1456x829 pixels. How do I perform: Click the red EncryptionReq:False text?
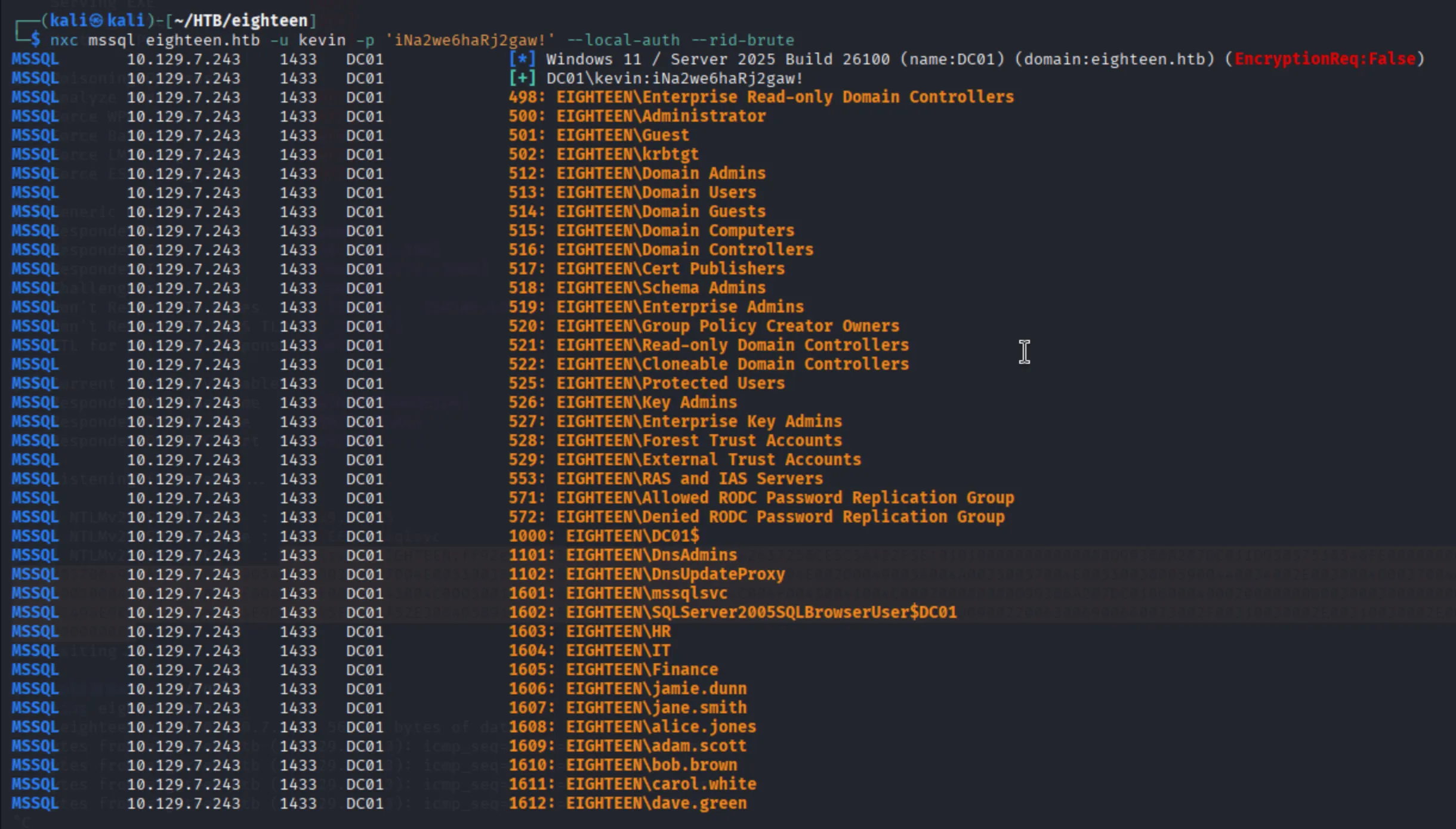tap(1325, 59)
